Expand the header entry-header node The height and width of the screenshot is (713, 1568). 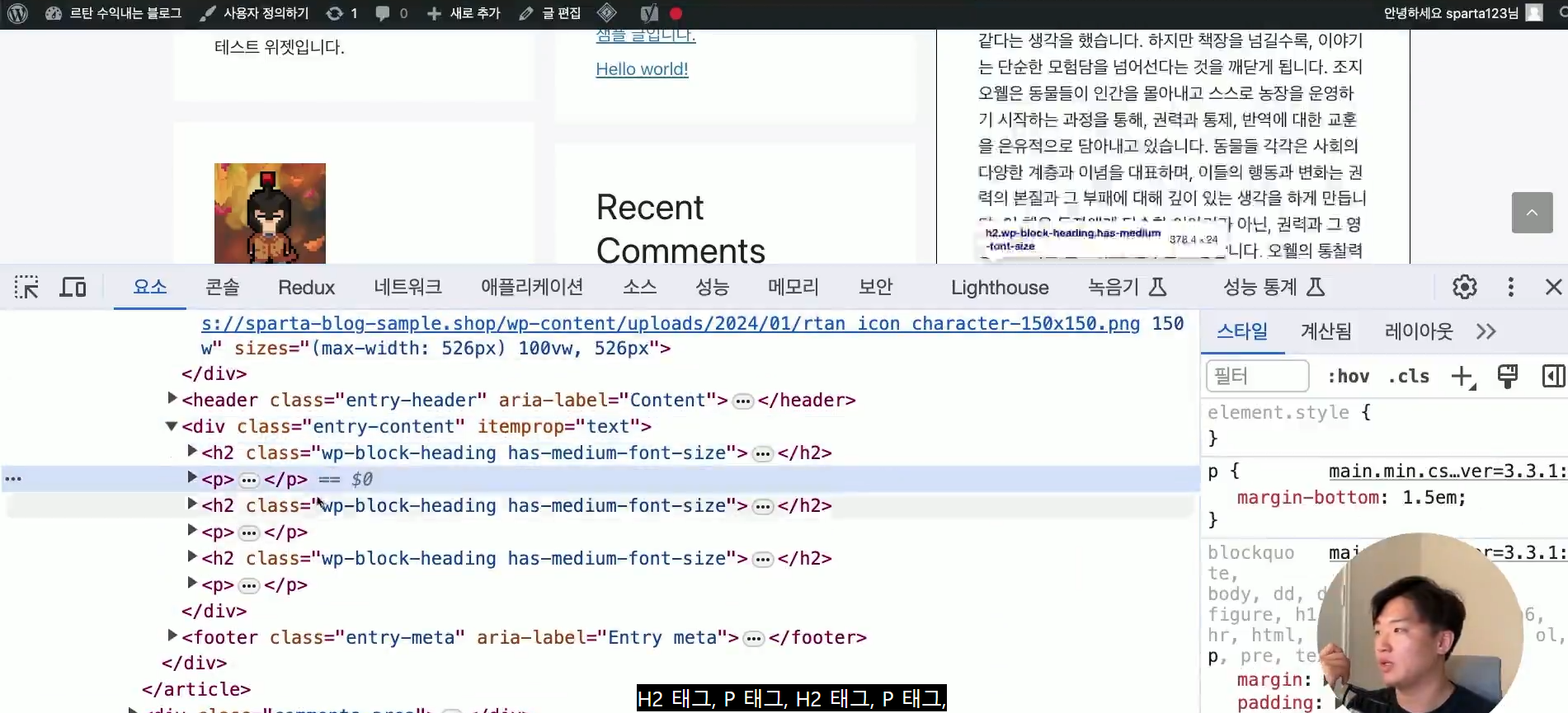coord(172,398)
